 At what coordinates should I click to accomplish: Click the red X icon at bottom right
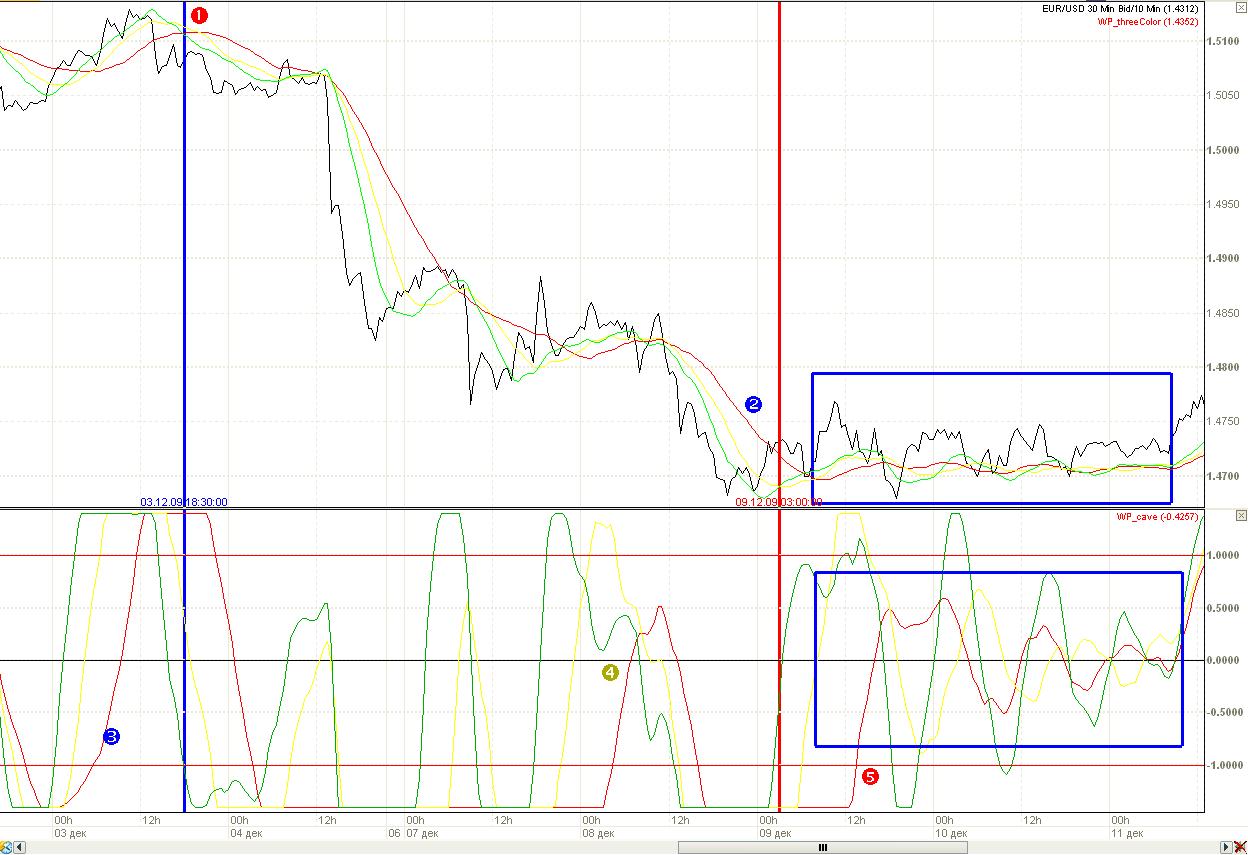coord(1240,847)
